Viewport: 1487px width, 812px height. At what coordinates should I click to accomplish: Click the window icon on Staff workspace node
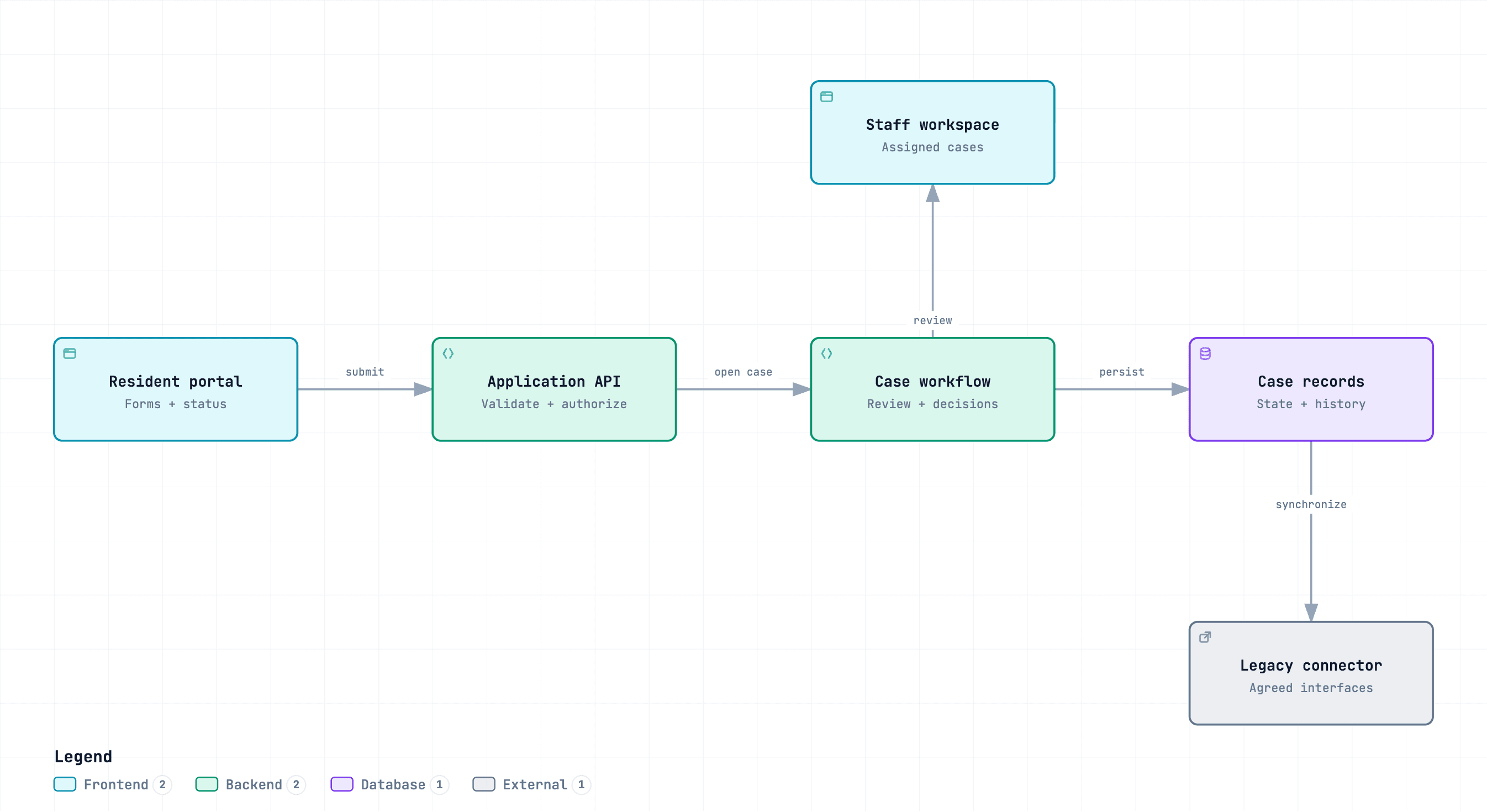(826, 96)
